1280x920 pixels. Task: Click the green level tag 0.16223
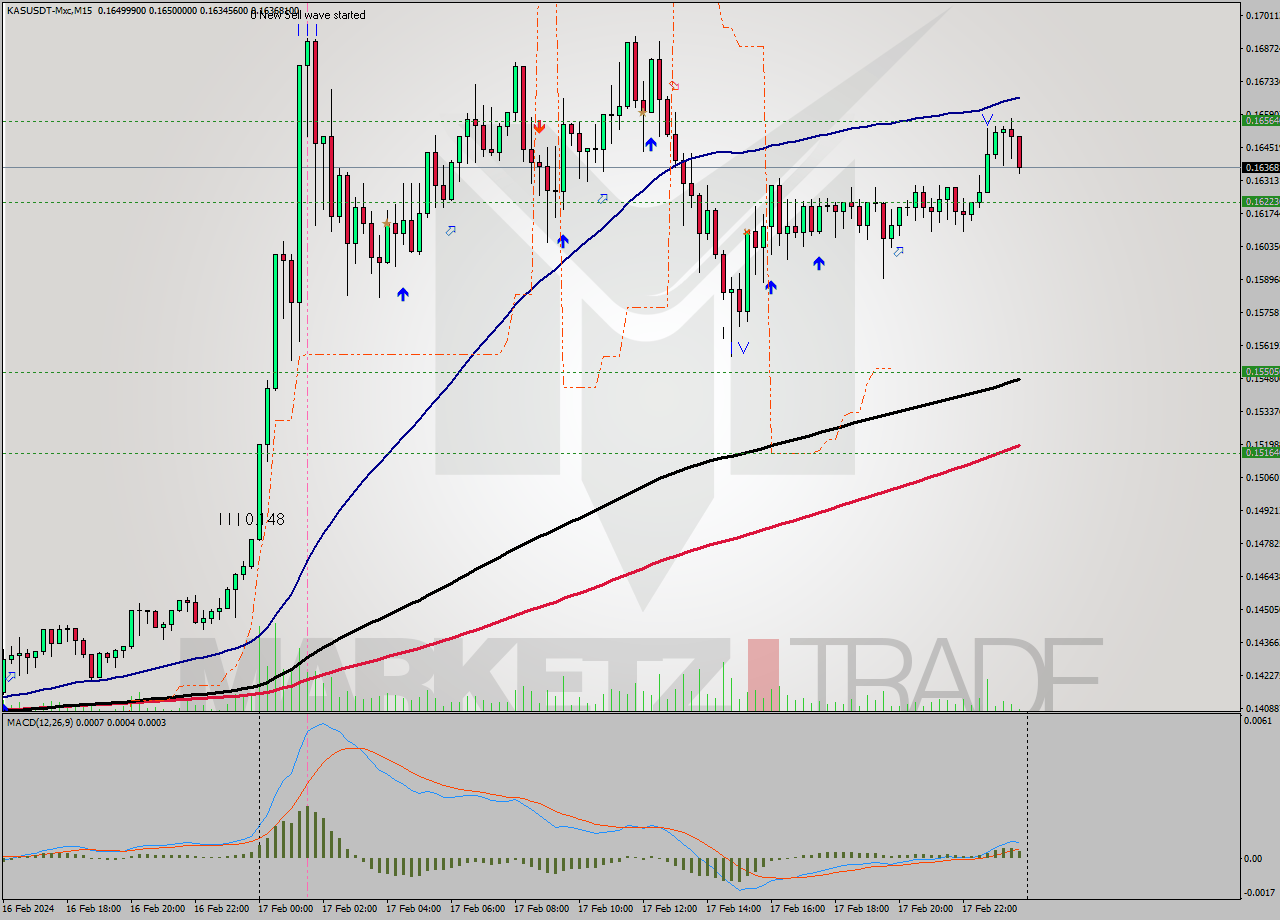point(1260,201)
